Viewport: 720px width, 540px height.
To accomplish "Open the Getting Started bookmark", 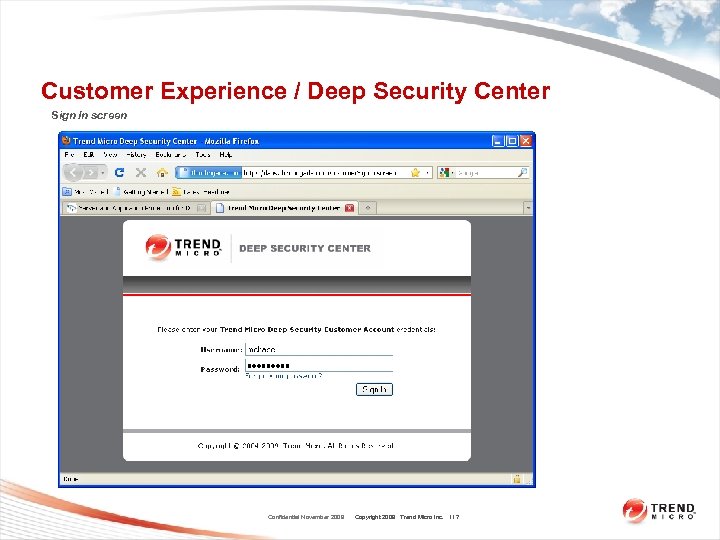I will click(x=141, y=191).
